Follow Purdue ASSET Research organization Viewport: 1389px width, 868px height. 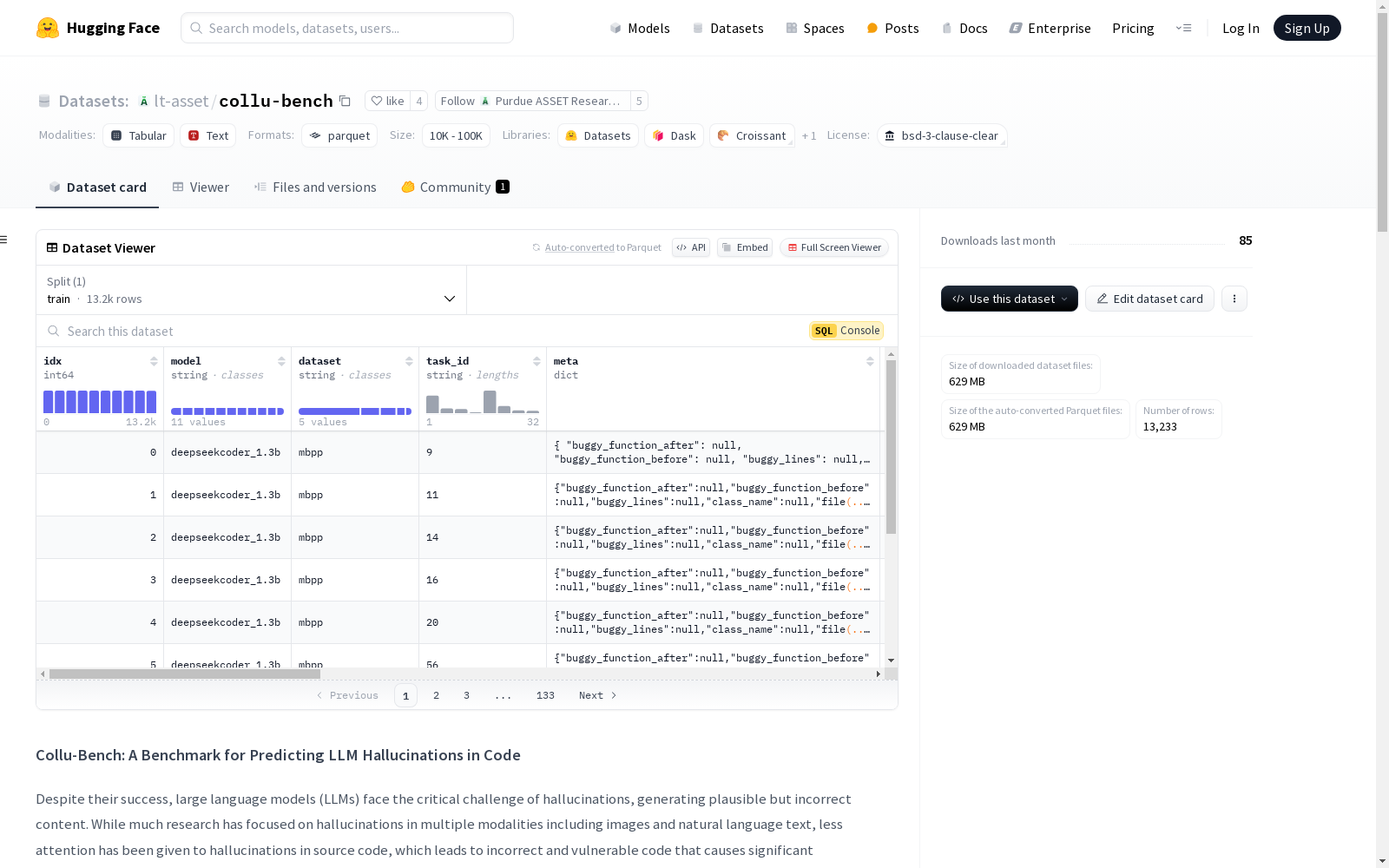[532, 101]
